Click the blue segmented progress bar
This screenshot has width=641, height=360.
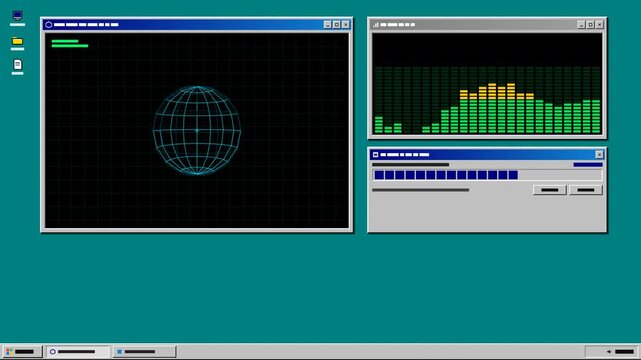[487, 175]
